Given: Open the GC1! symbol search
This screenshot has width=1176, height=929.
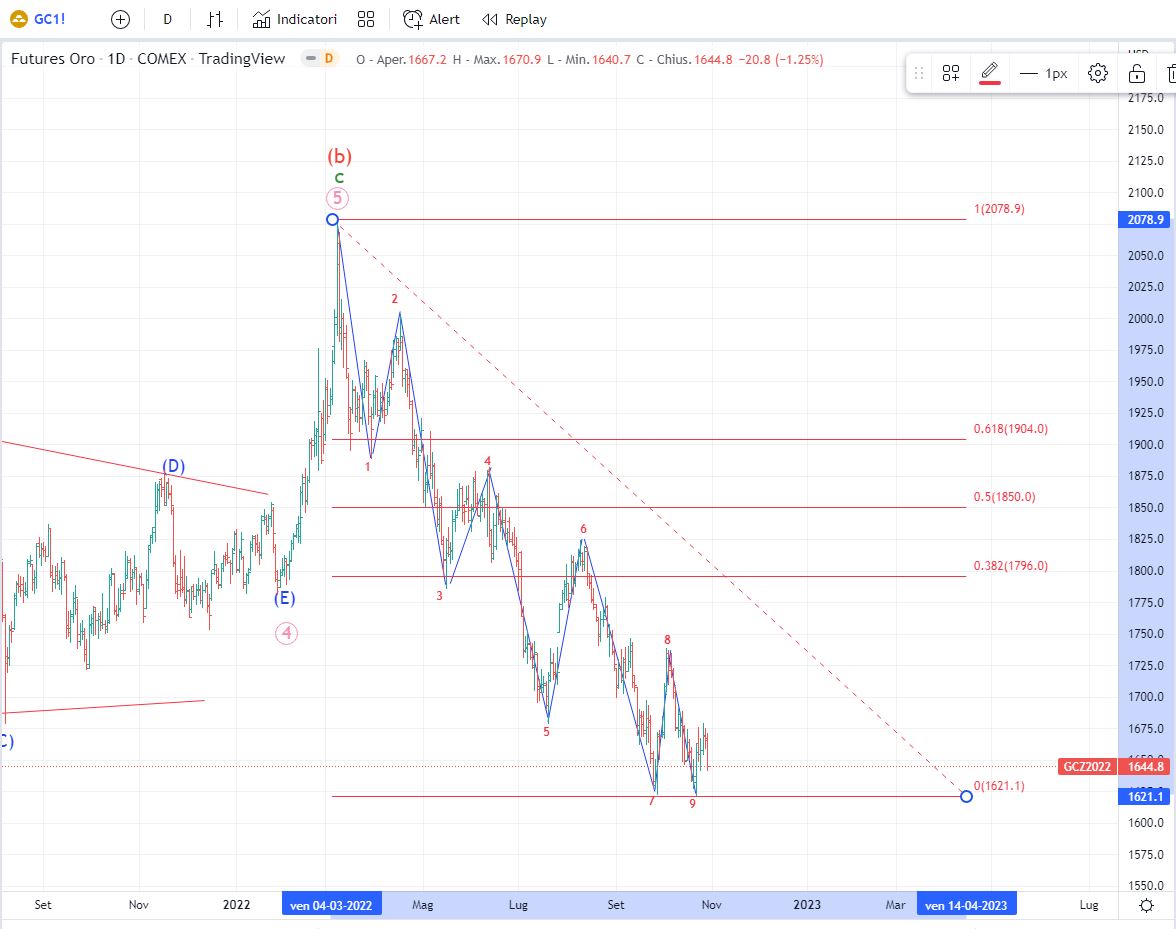Looking at the screenshot, I should pos(38,19).
